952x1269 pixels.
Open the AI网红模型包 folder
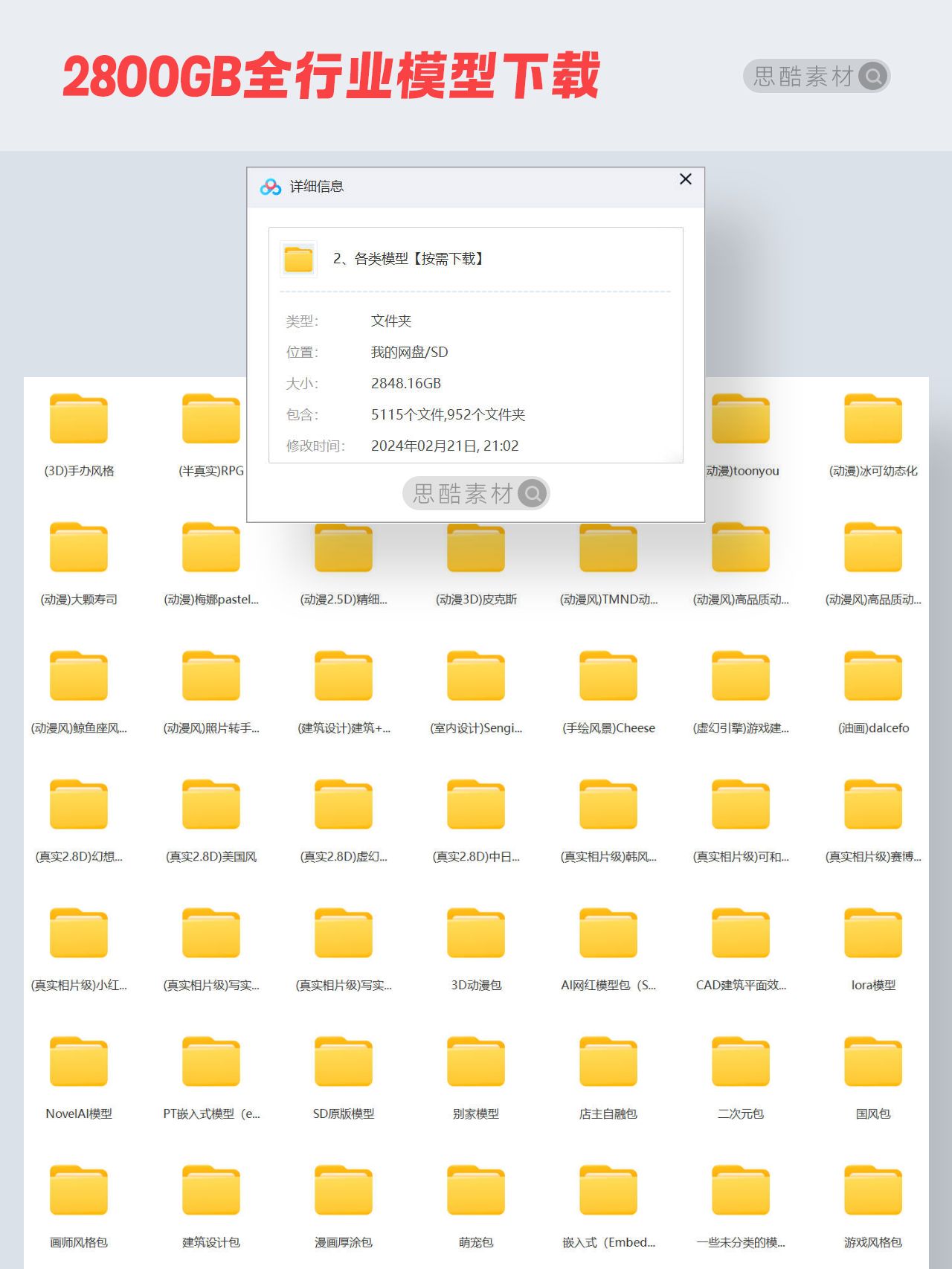(x=608, y=933)
